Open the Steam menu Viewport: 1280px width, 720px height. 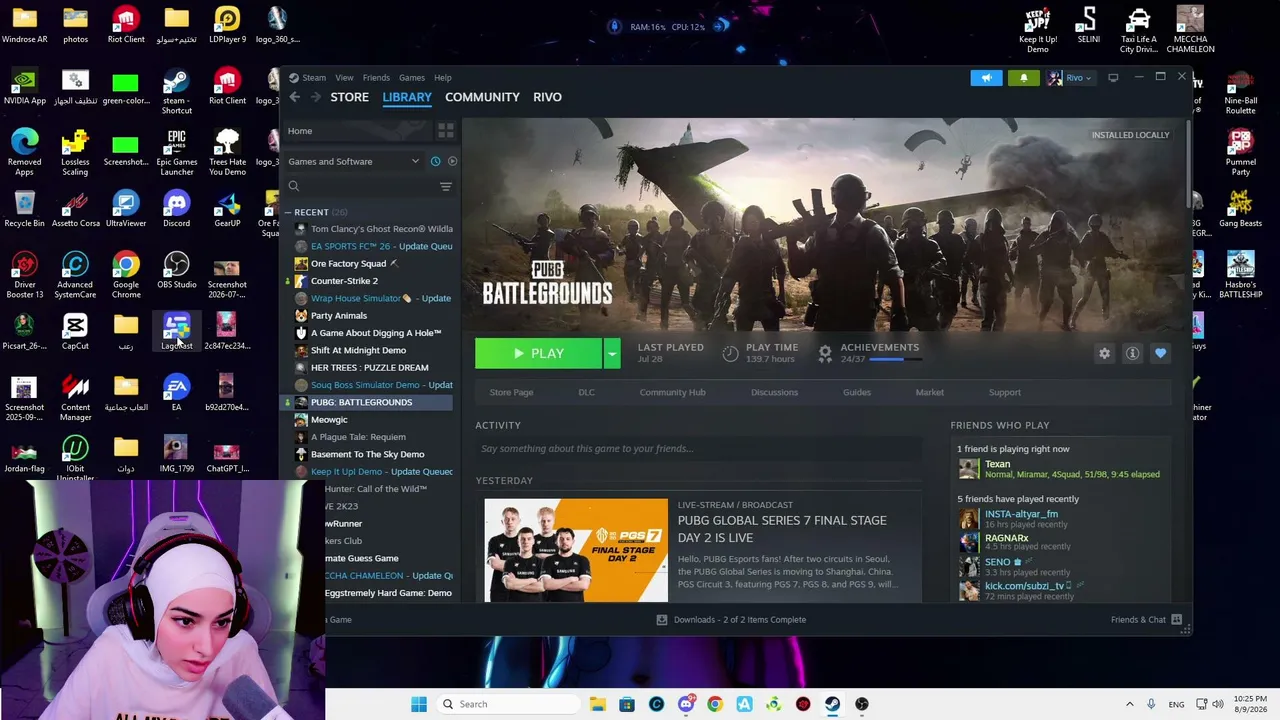pos(314,77)
